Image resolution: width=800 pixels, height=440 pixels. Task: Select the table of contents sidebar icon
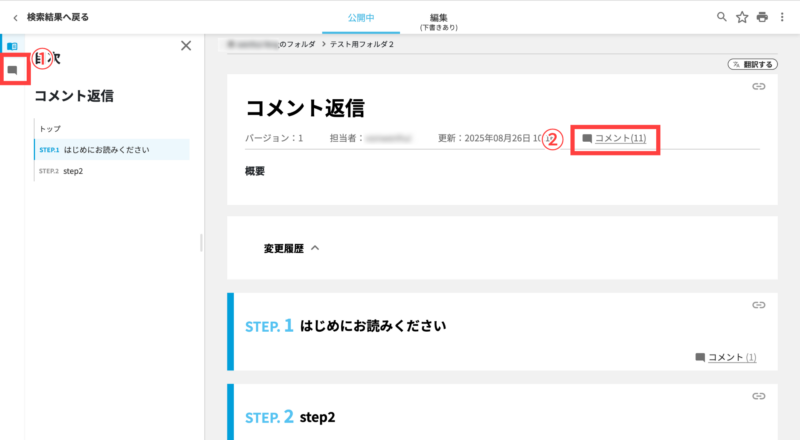12,46
